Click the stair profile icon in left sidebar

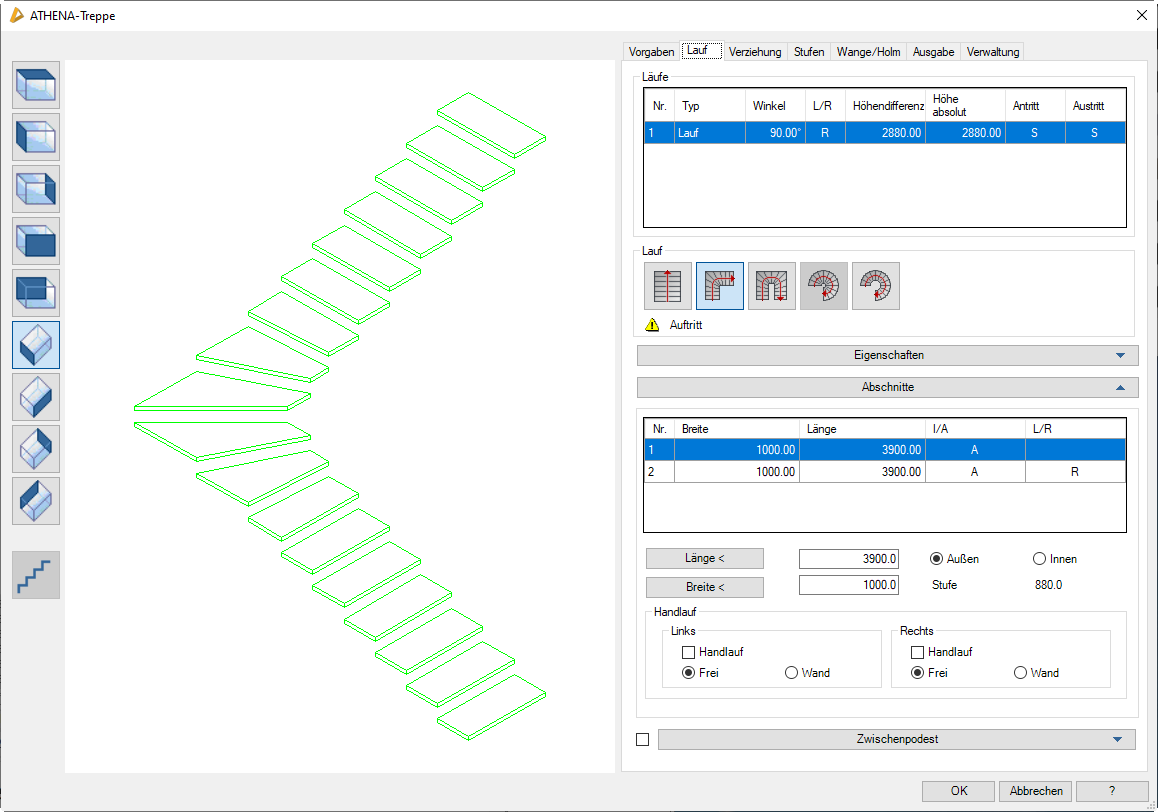[36, 575]
